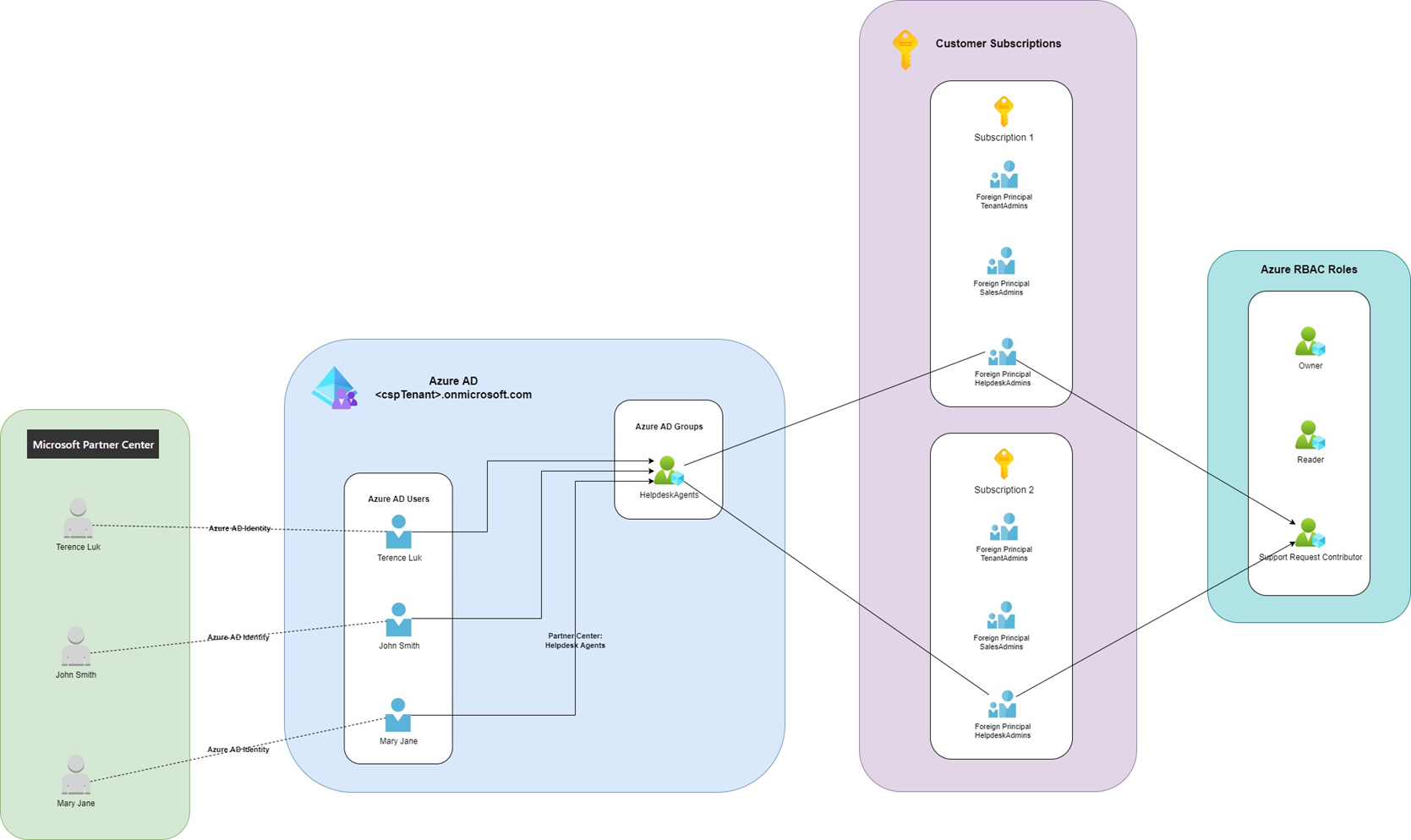Select Terence Luk gray user in Partner Center
The image size is (1411, 840).
78,518
